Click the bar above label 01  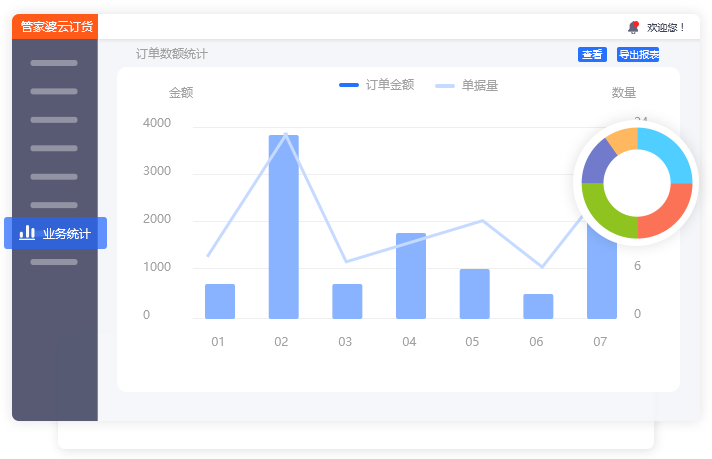coord(219,301)
